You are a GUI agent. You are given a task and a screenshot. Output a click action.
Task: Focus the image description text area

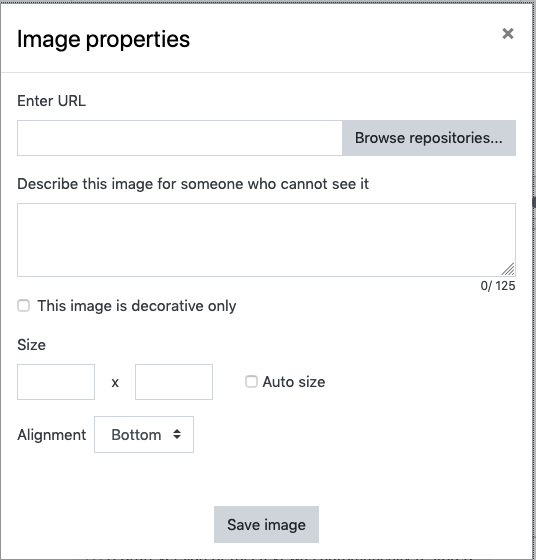point(266,240)
